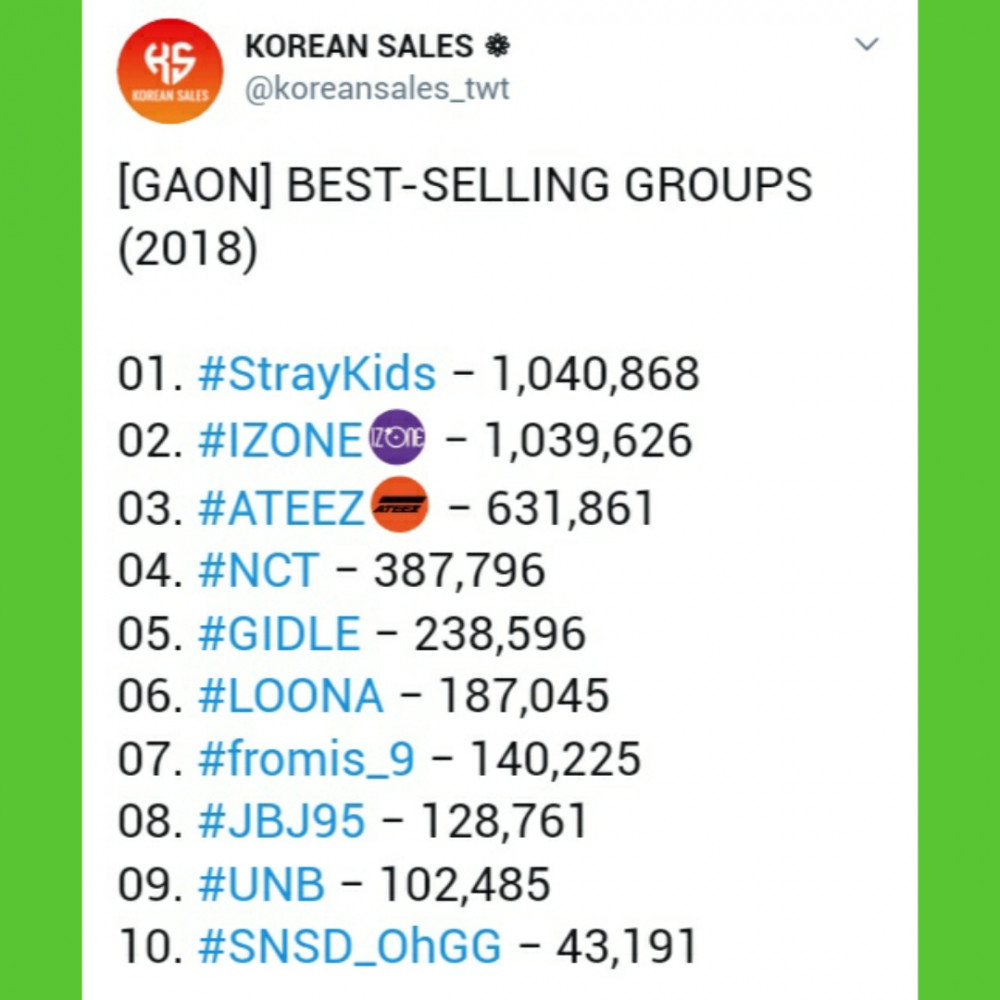Open the Korean Sales profile avatar
Viewport: 1000px width, 1000px height.
click(x=169, y=71)
